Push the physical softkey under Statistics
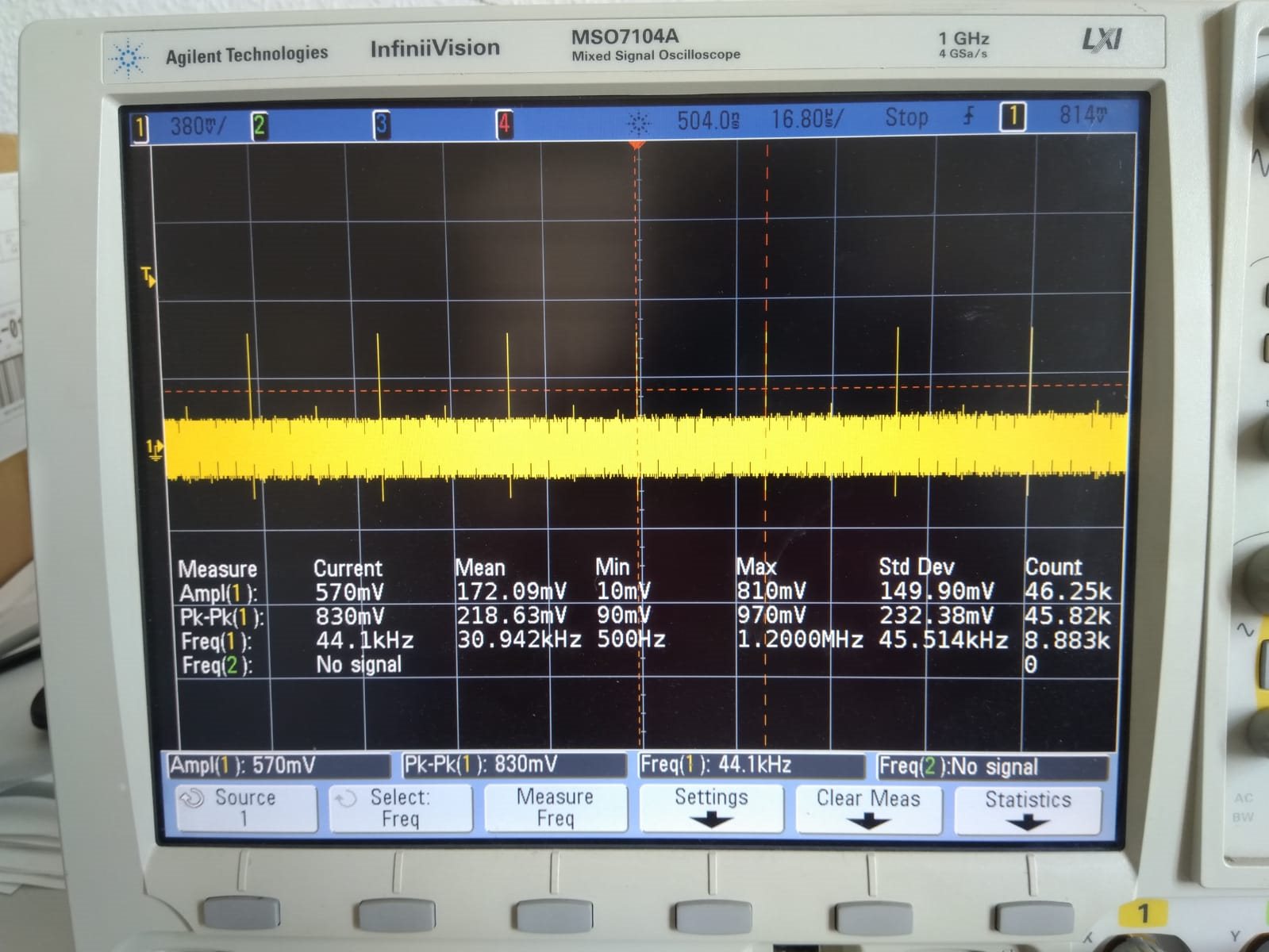The image size is (1269, 952). [x=1035, y=918]
